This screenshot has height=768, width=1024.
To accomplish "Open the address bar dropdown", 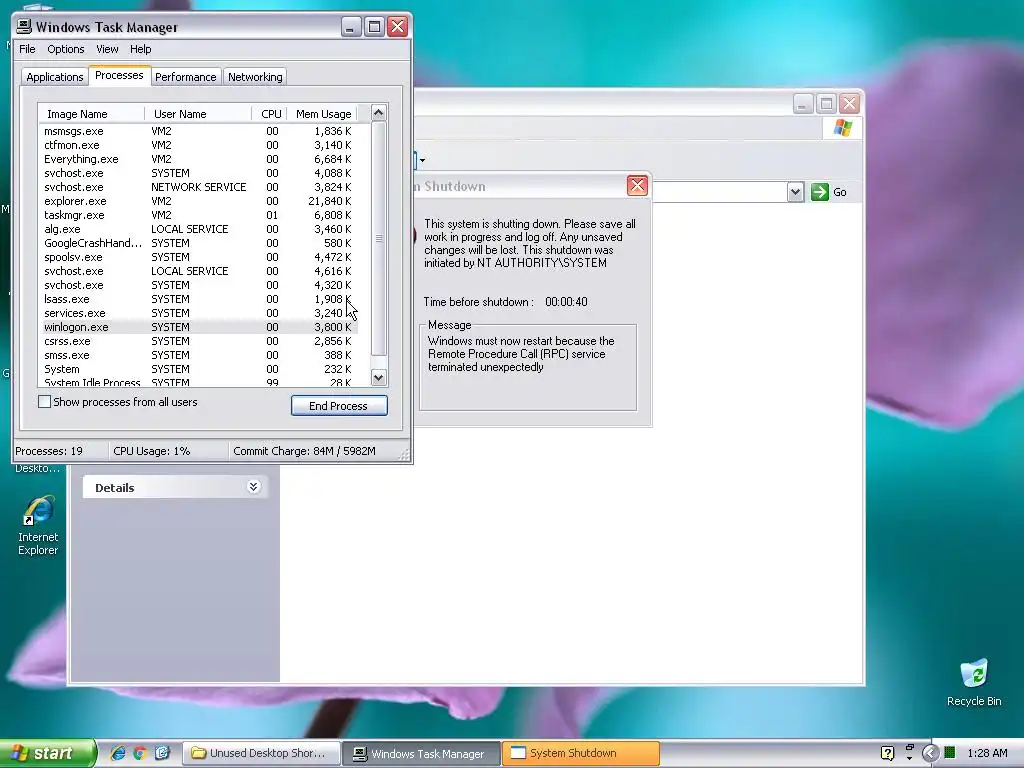I will pyautogui.click(x=795, y=192).
